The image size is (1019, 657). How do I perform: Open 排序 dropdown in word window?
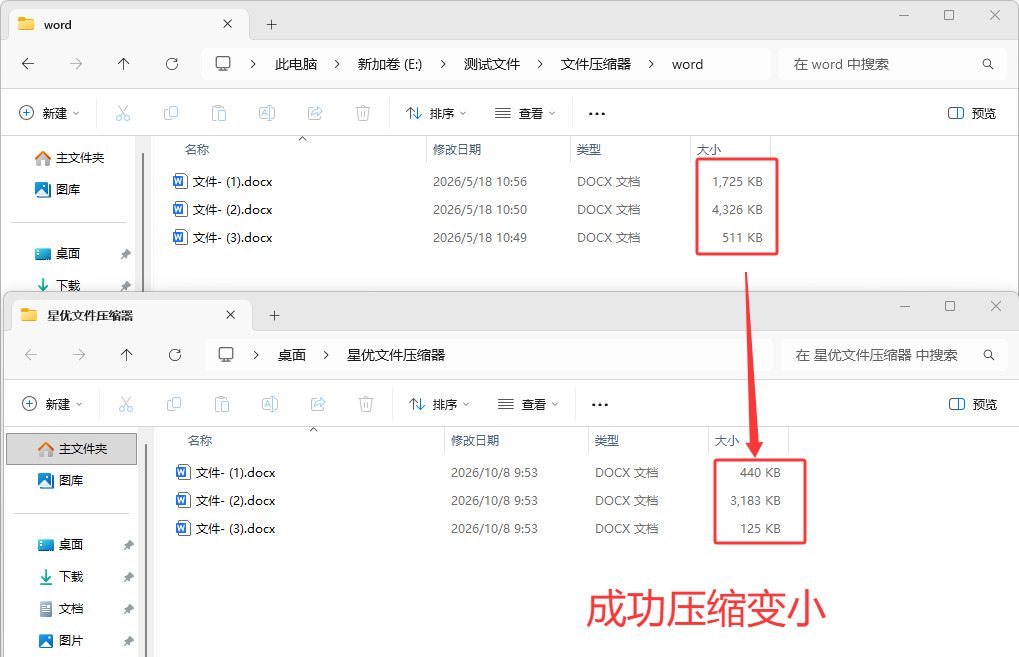click(x=436, y=113)
